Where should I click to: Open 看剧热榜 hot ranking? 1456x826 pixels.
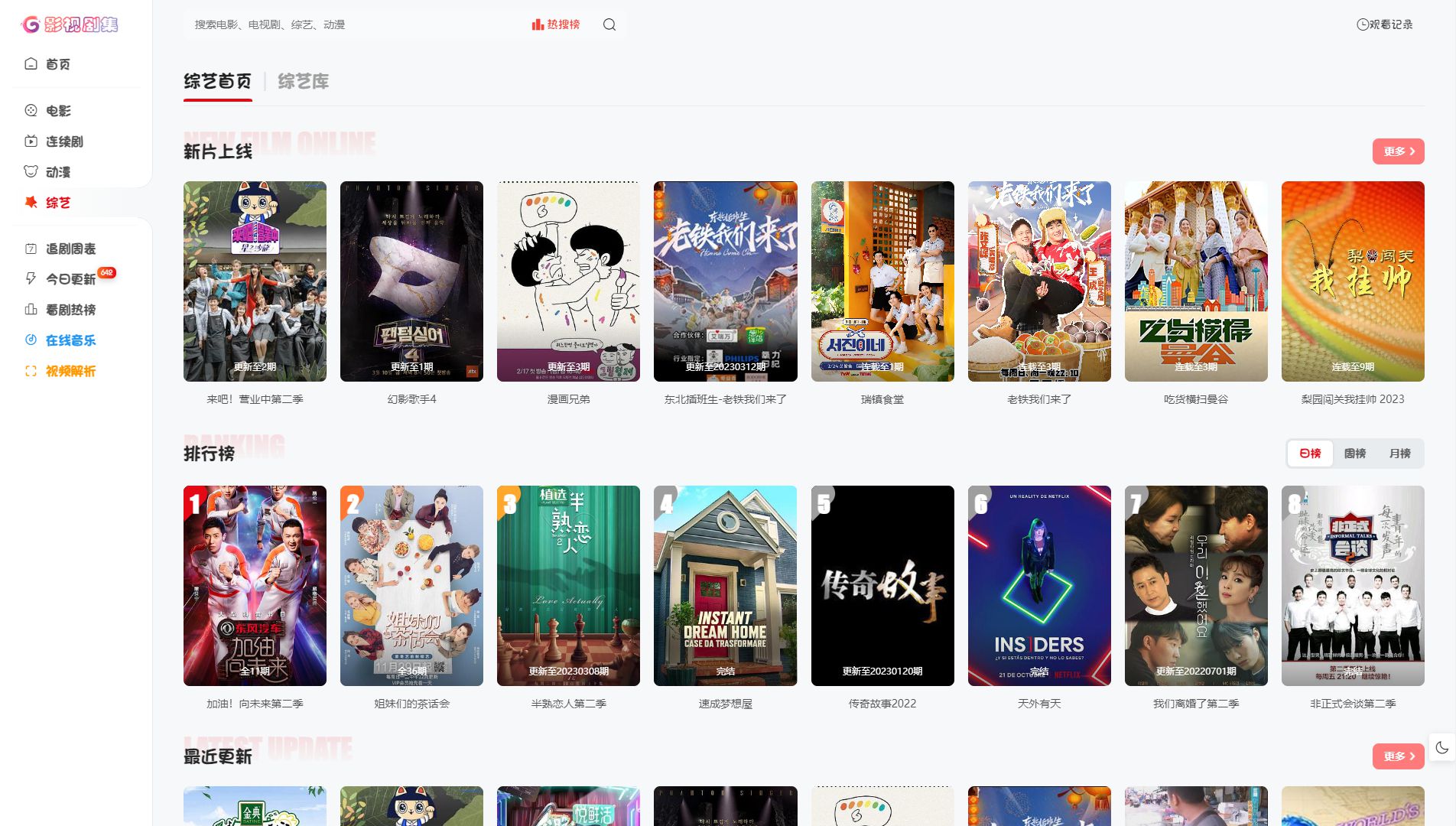pyautogui.click(x=60, y=310)
